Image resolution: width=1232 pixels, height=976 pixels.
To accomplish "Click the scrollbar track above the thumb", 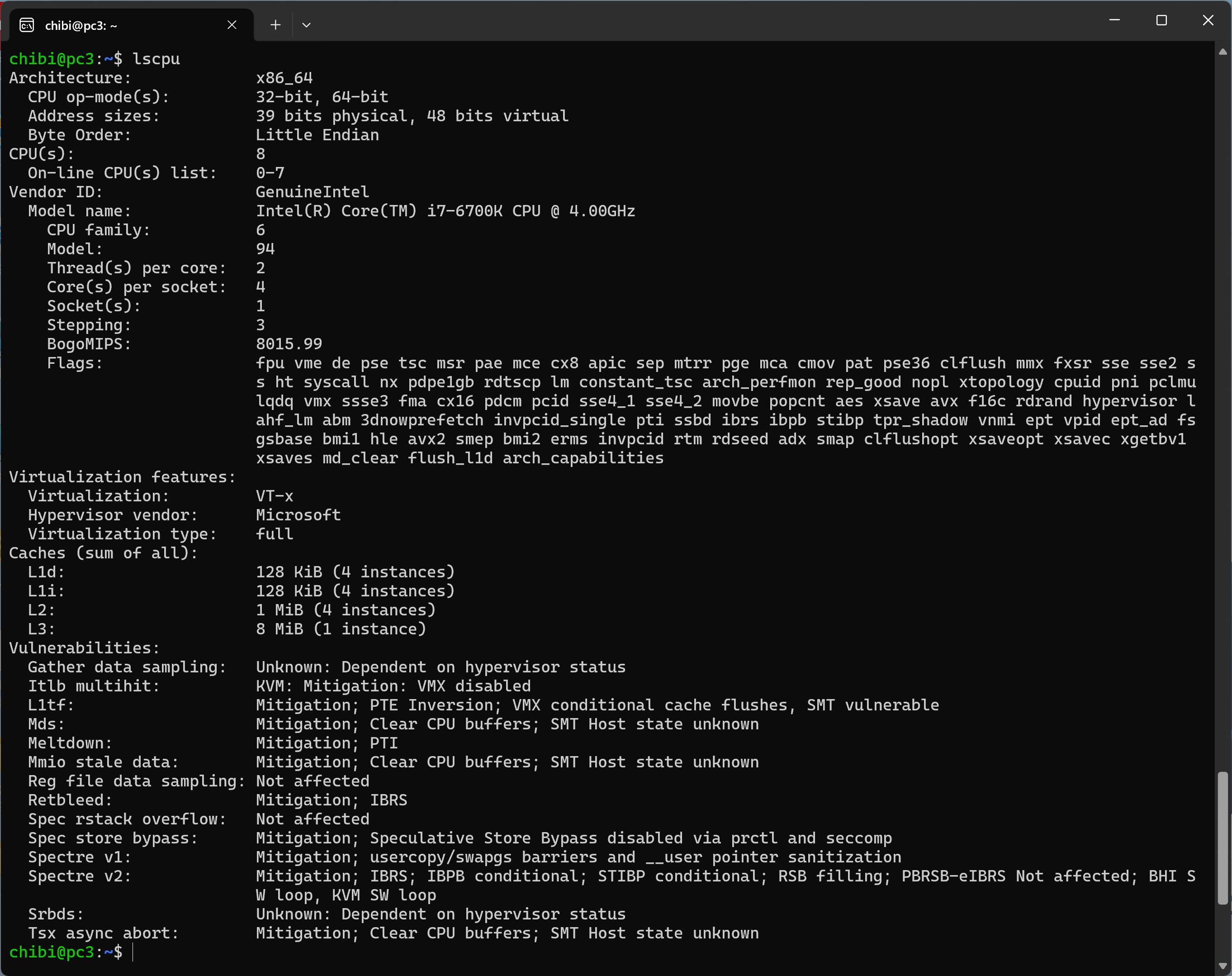I will [1223, 400].
